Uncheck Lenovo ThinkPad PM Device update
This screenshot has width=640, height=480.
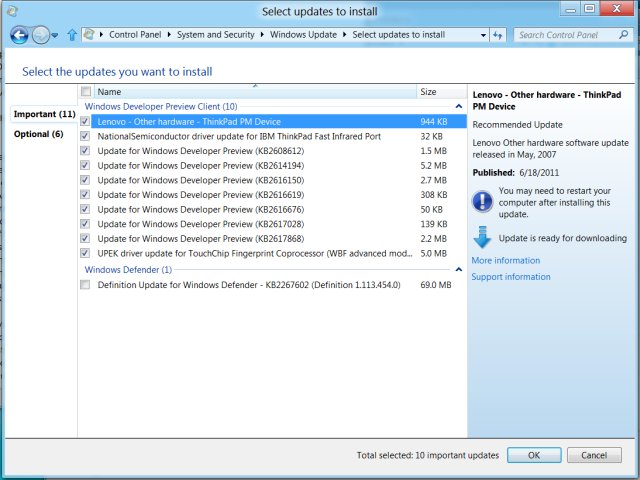pos(85,121)
